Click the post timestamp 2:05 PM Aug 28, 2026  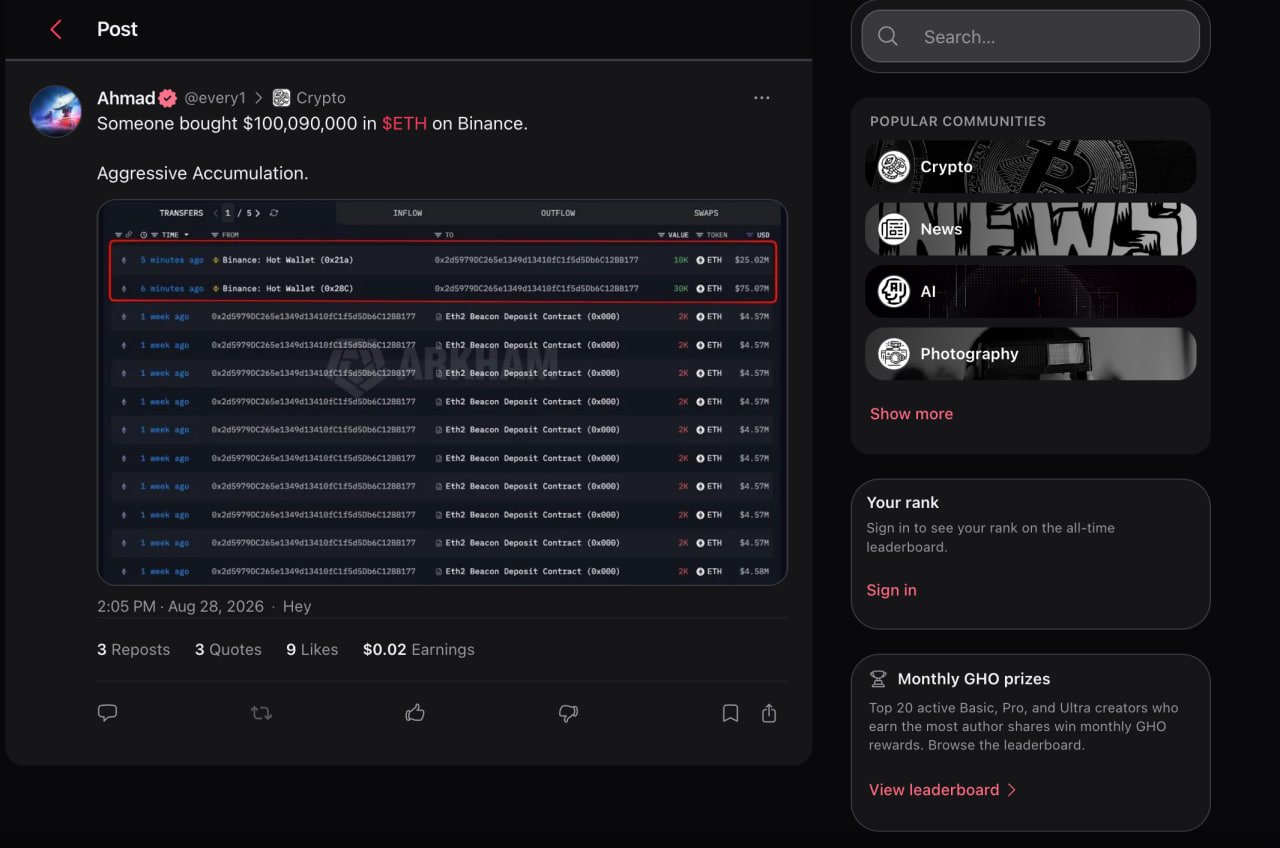(180, 606)
